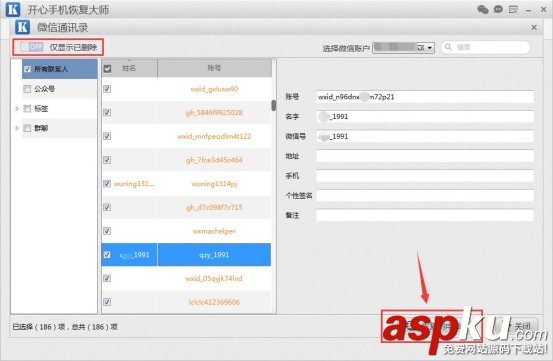Click the search magnifier icon
Screen dimensions: 553x361
448,47
